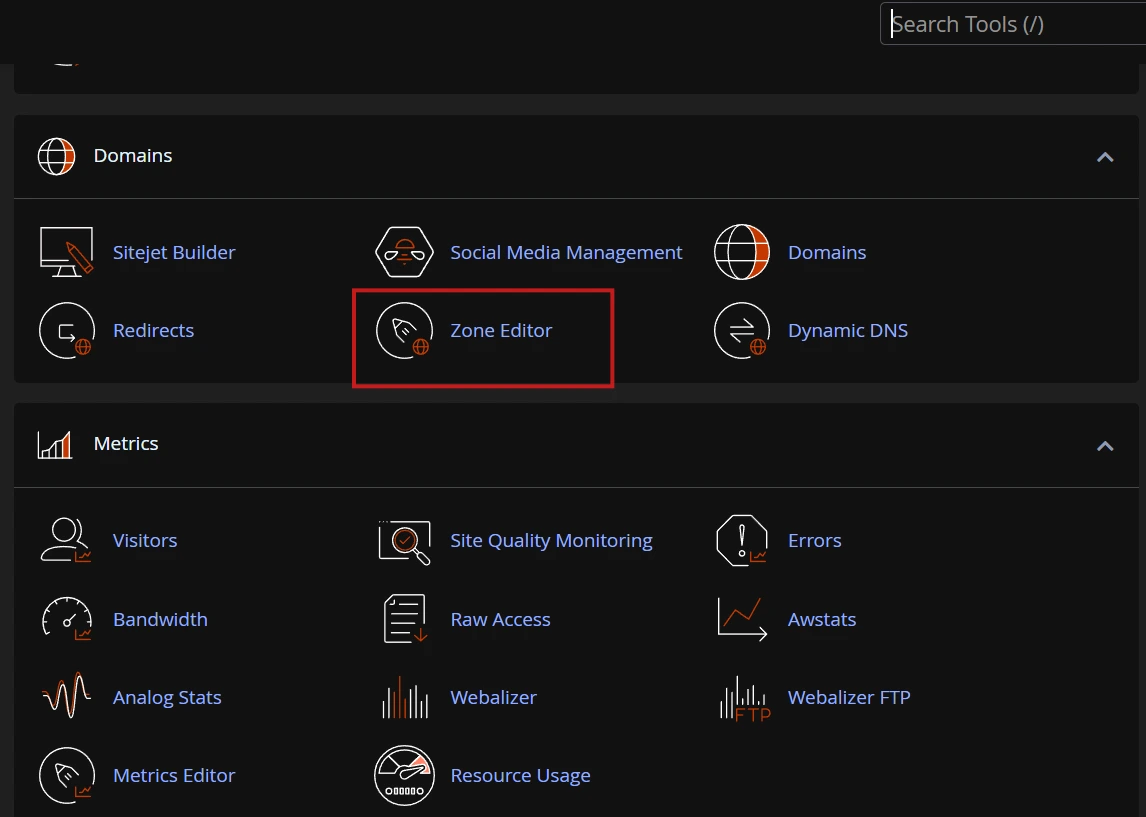Click the Webalizer text link
This screenshot has height=817, width=1146.
[493, 697]
